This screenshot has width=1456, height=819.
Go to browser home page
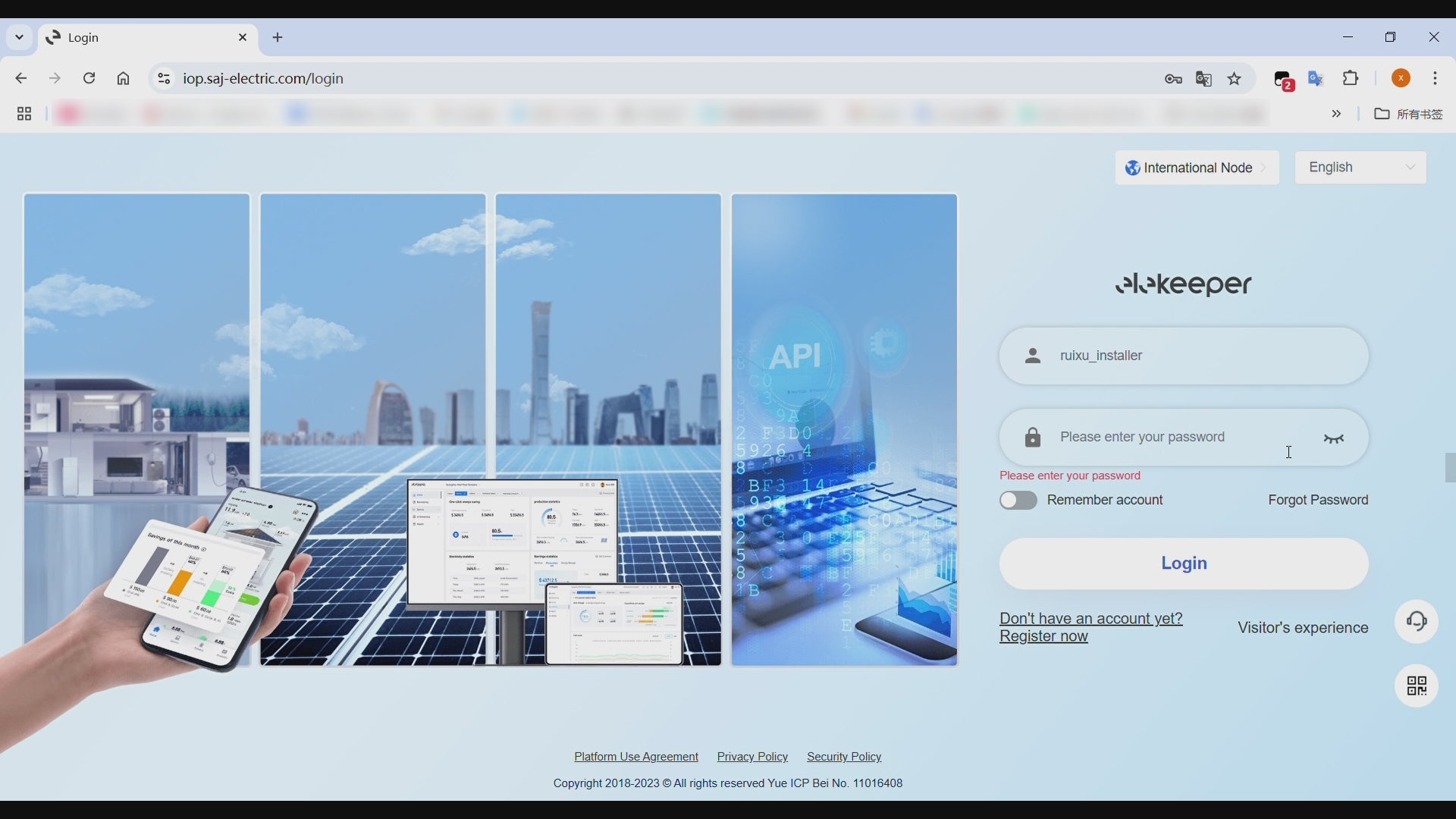(x=124, y=79)
